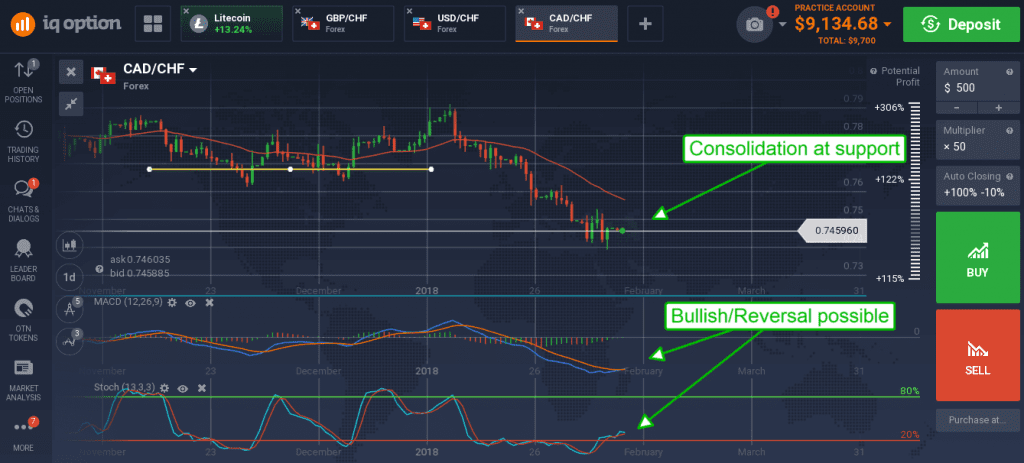Click the MACD (12,26,9) label
The image size is (1024, 463).
coord(127,302)
